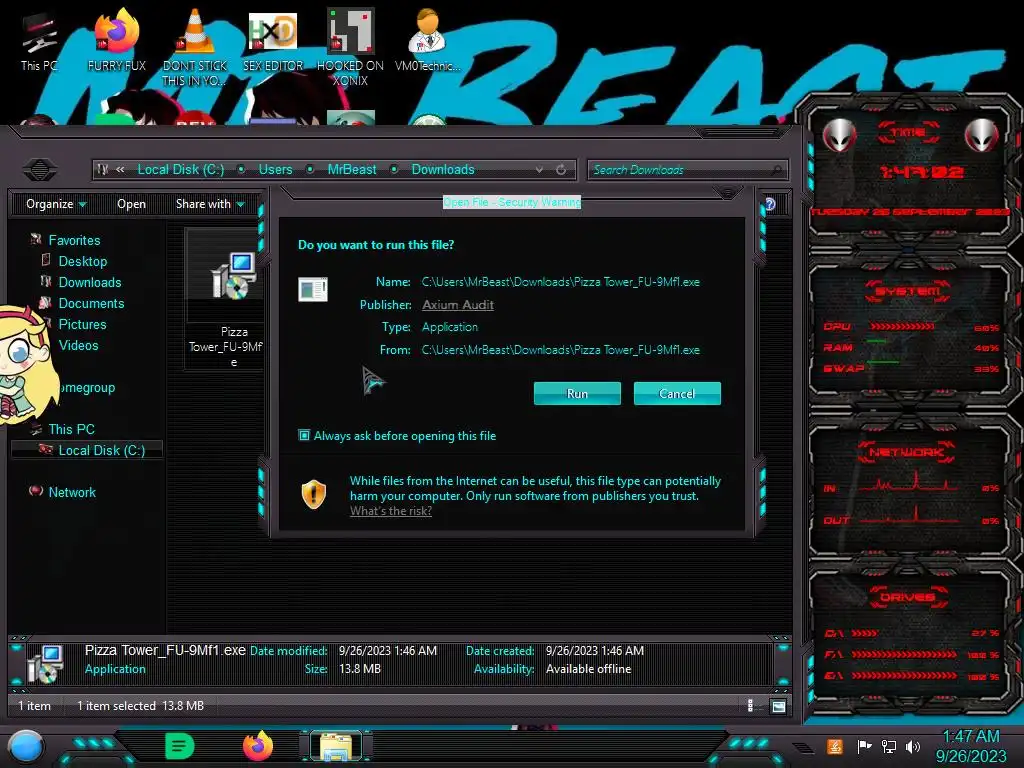
Task: Click the details pane Pizza Tower file icon
Action: pyautogui.click(x=45, y=664)
